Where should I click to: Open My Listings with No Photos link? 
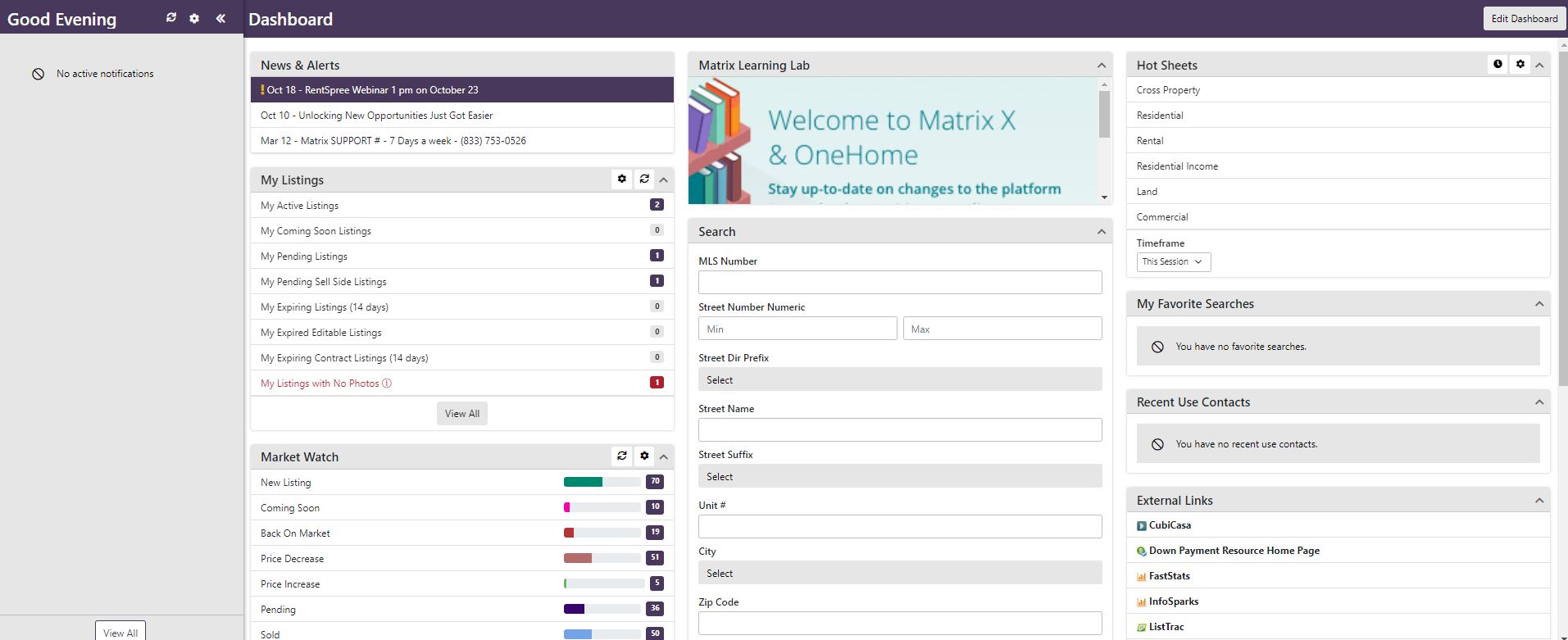tap(320, 384)
